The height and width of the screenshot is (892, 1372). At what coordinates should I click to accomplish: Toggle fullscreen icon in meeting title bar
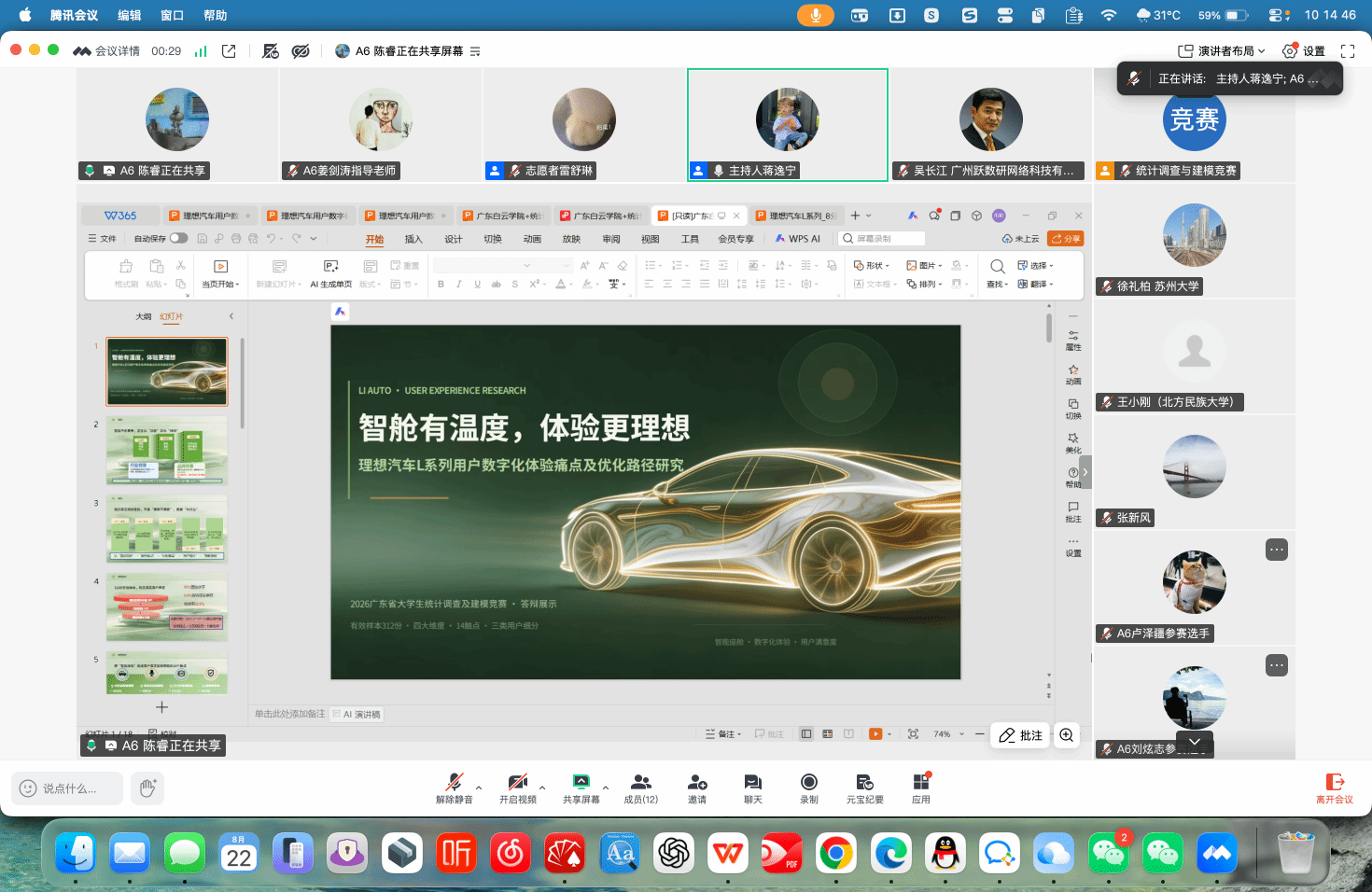(x=1348, y=51)
